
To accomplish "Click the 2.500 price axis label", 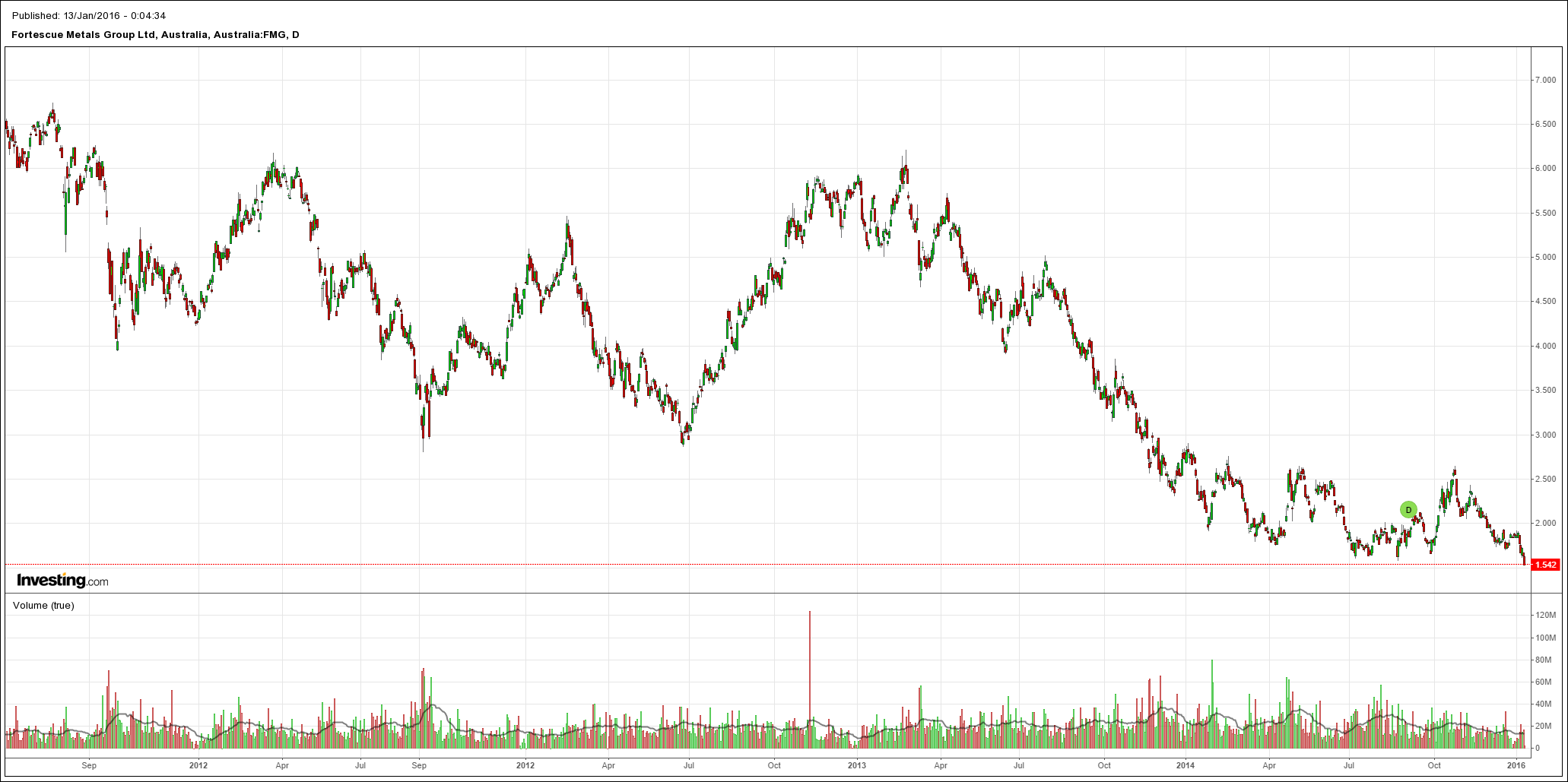I will 1544,479.
